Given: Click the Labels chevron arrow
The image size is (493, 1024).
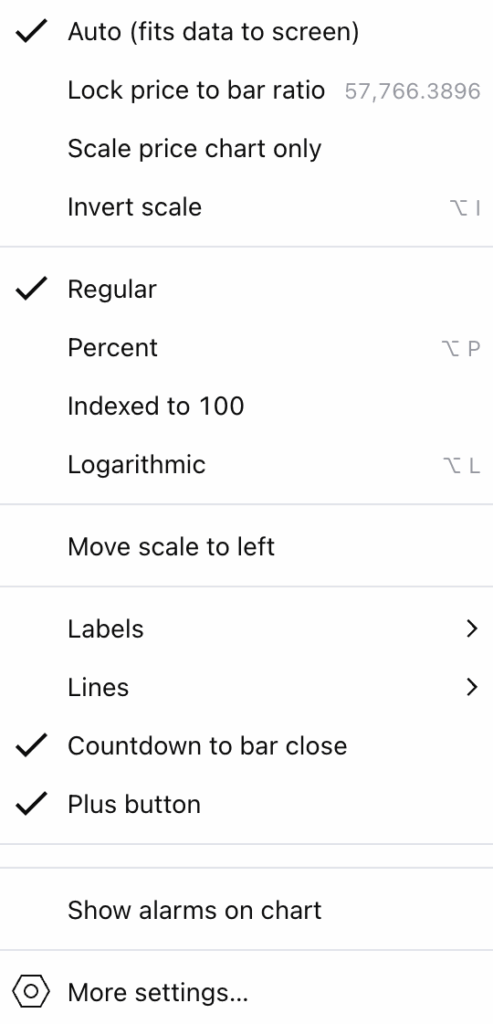Looking at the screenshot, I should 472,628.
